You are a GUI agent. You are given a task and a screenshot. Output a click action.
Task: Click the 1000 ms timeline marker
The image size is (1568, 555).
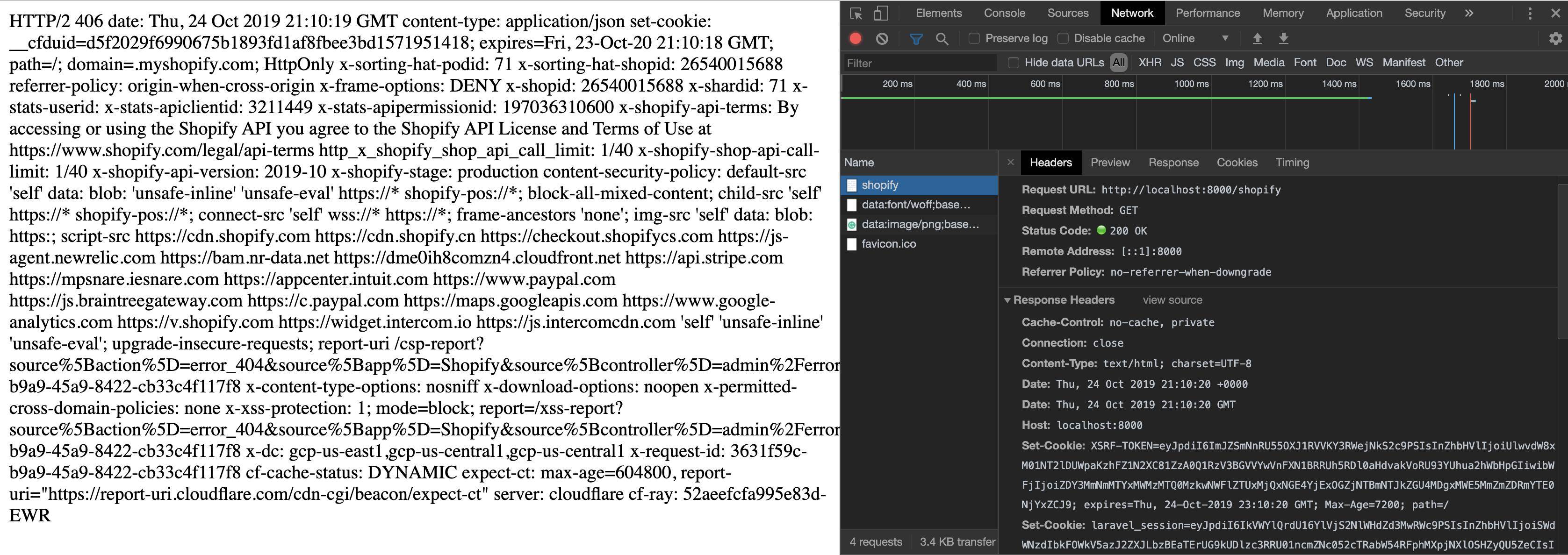(1191, 84)
